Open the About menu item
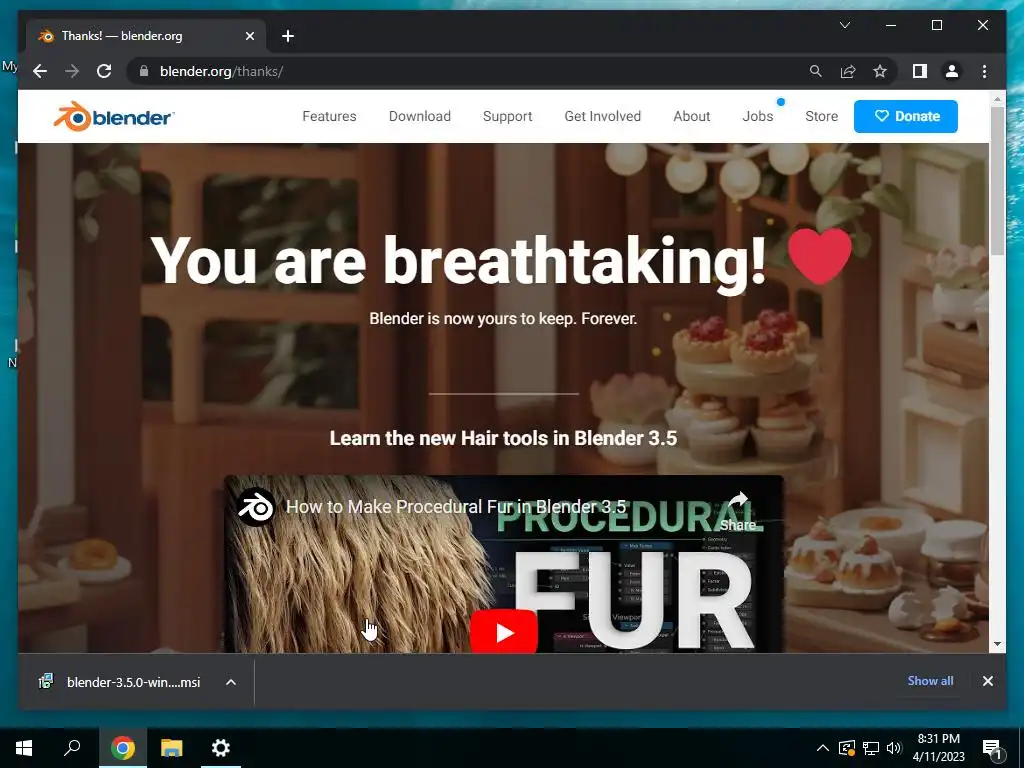 point(692,116)
